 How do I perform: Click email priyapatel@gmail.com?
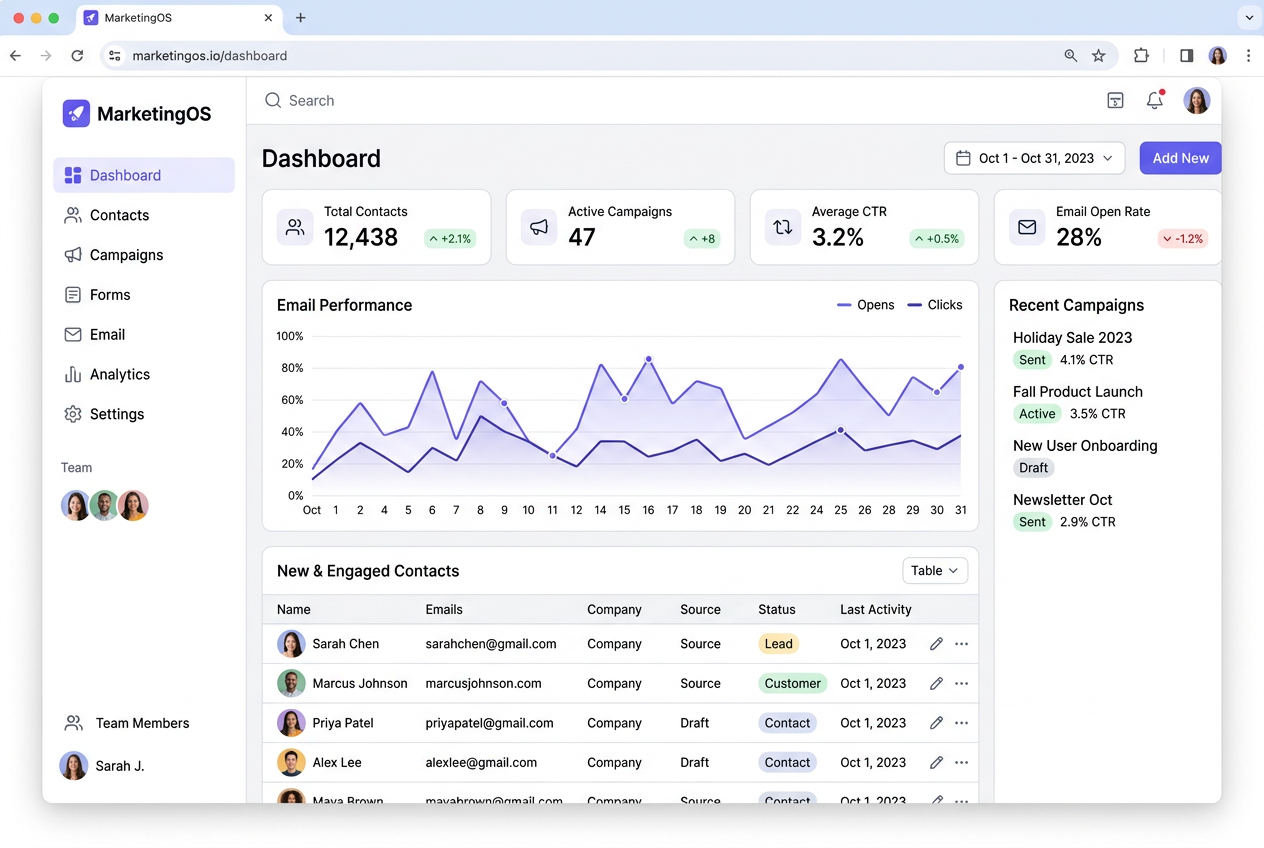pos(490,723)
